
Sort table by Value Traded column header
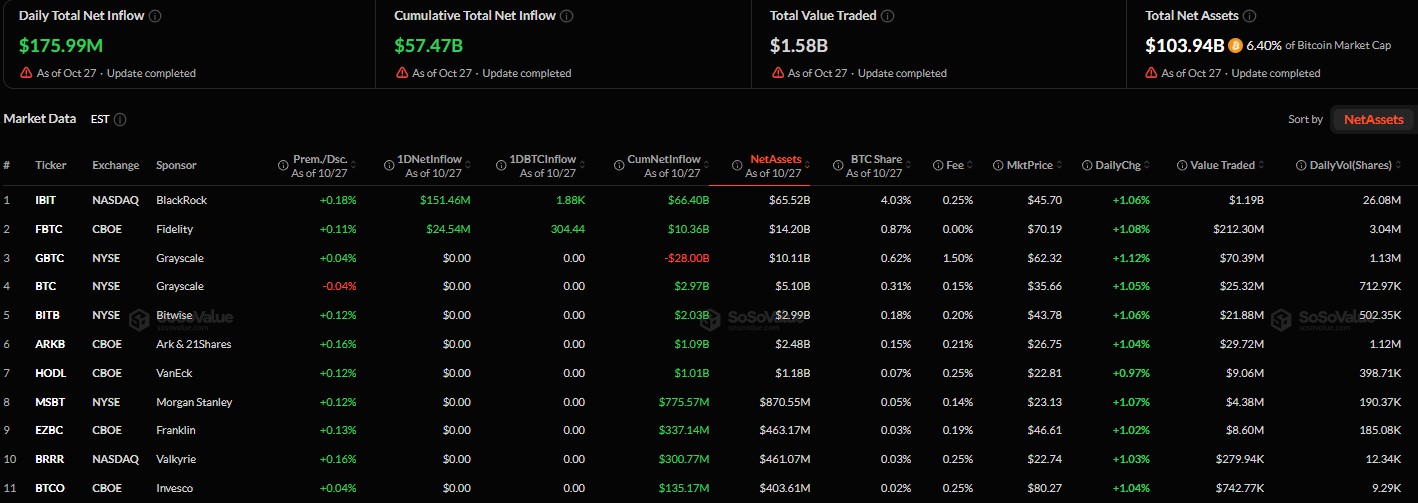point(1224,165)
